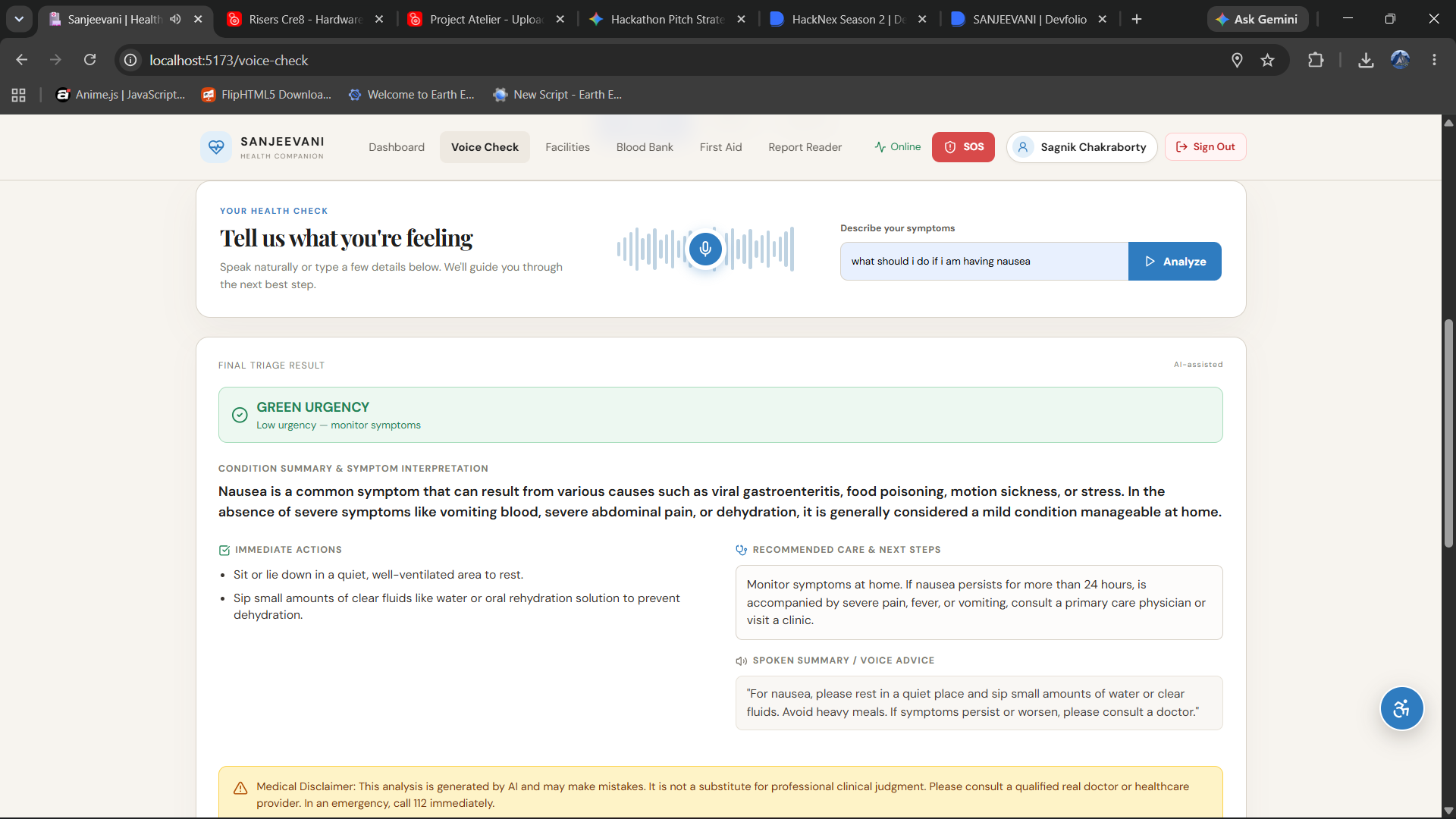1456x819 pixels.
Task: Open a new browser tab
Action: pos(1137,19)
